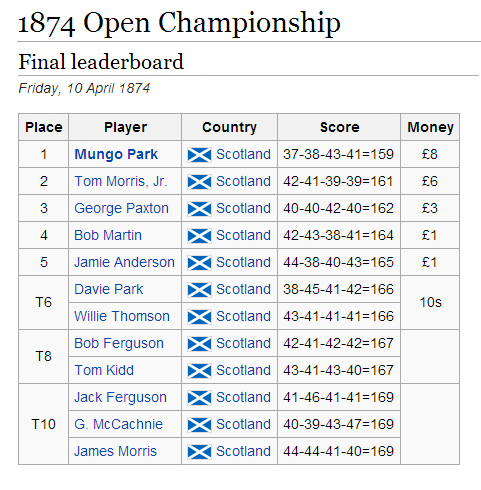Click the flag icon in Jamie Anderson row
The height and width of the screenshot is (490, 481).
point(199,263)
